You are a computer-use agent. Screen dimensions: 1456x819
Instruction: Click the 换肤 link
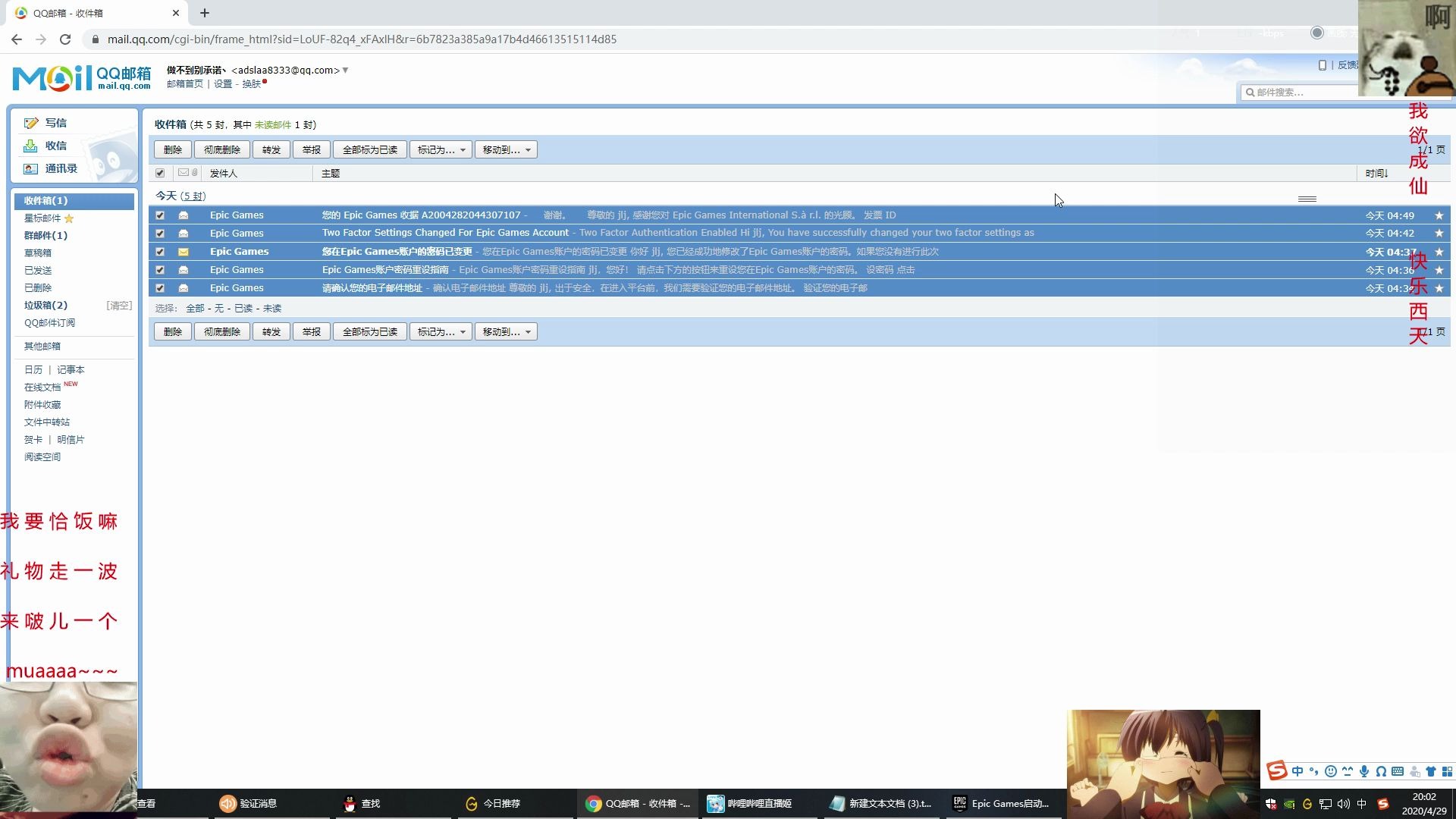click(252, 84)
